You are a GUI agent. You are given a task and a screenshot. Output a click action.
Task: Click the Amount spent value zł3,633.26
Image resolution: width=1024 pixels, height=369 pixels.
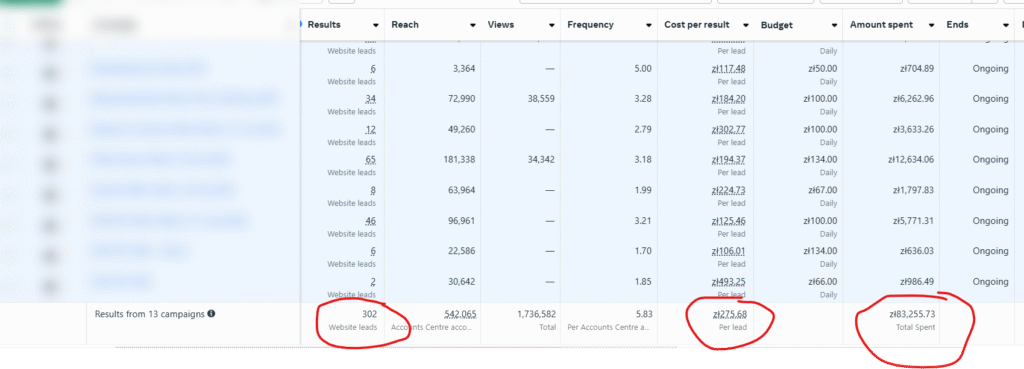click(x=914, y=129)
